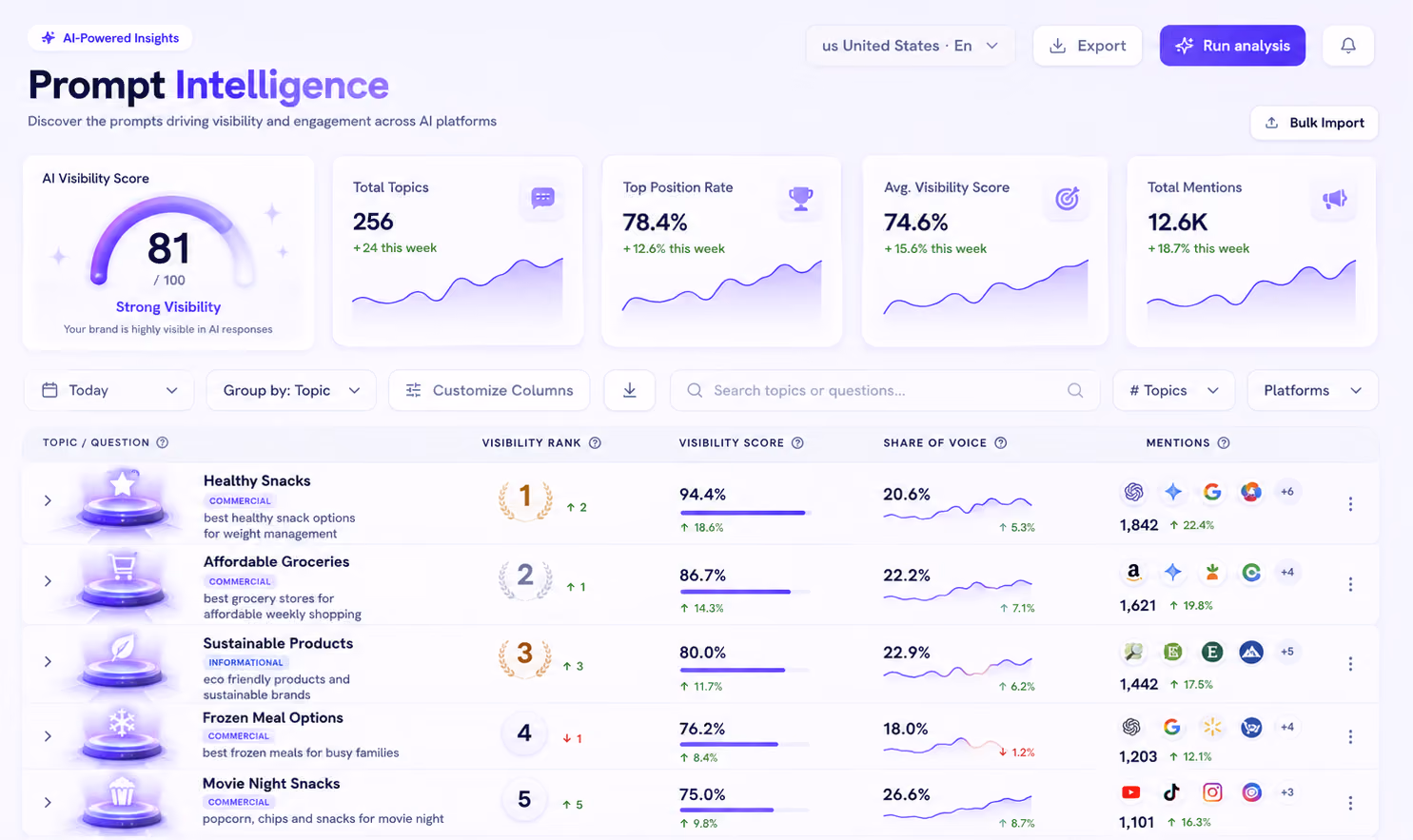Click the Frozen Meal Options 76.2% visibility score bar

coord(744,744)
